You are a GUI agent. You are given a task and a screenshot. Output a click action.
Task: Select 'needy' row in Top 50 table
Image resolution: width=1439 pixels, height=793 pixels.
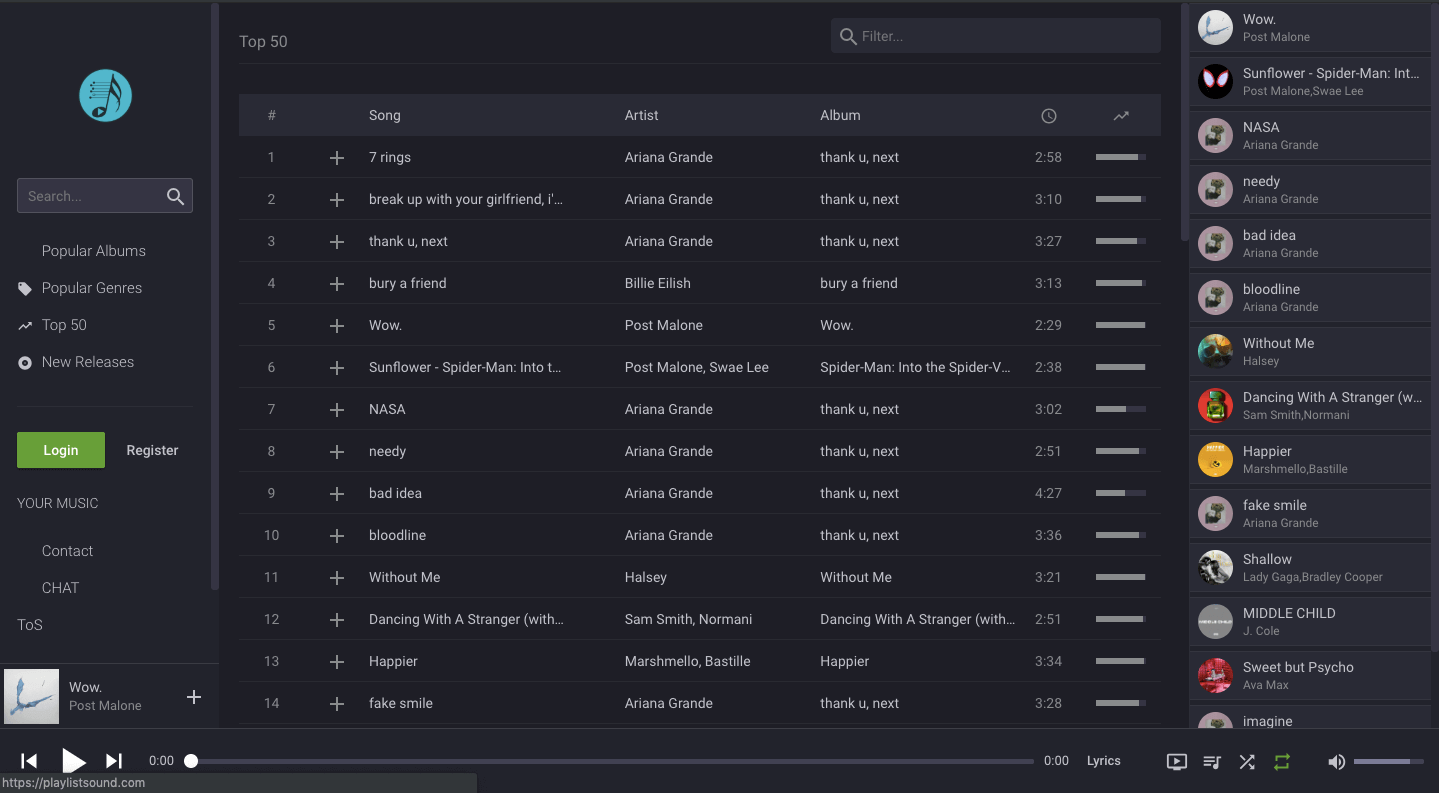[x=700, y=451]
